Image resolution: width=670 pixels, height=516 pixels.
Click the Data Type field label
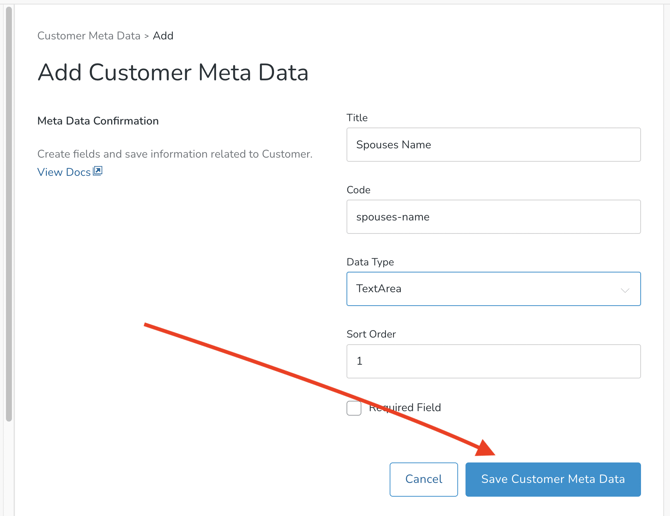(x=370, y=262)
